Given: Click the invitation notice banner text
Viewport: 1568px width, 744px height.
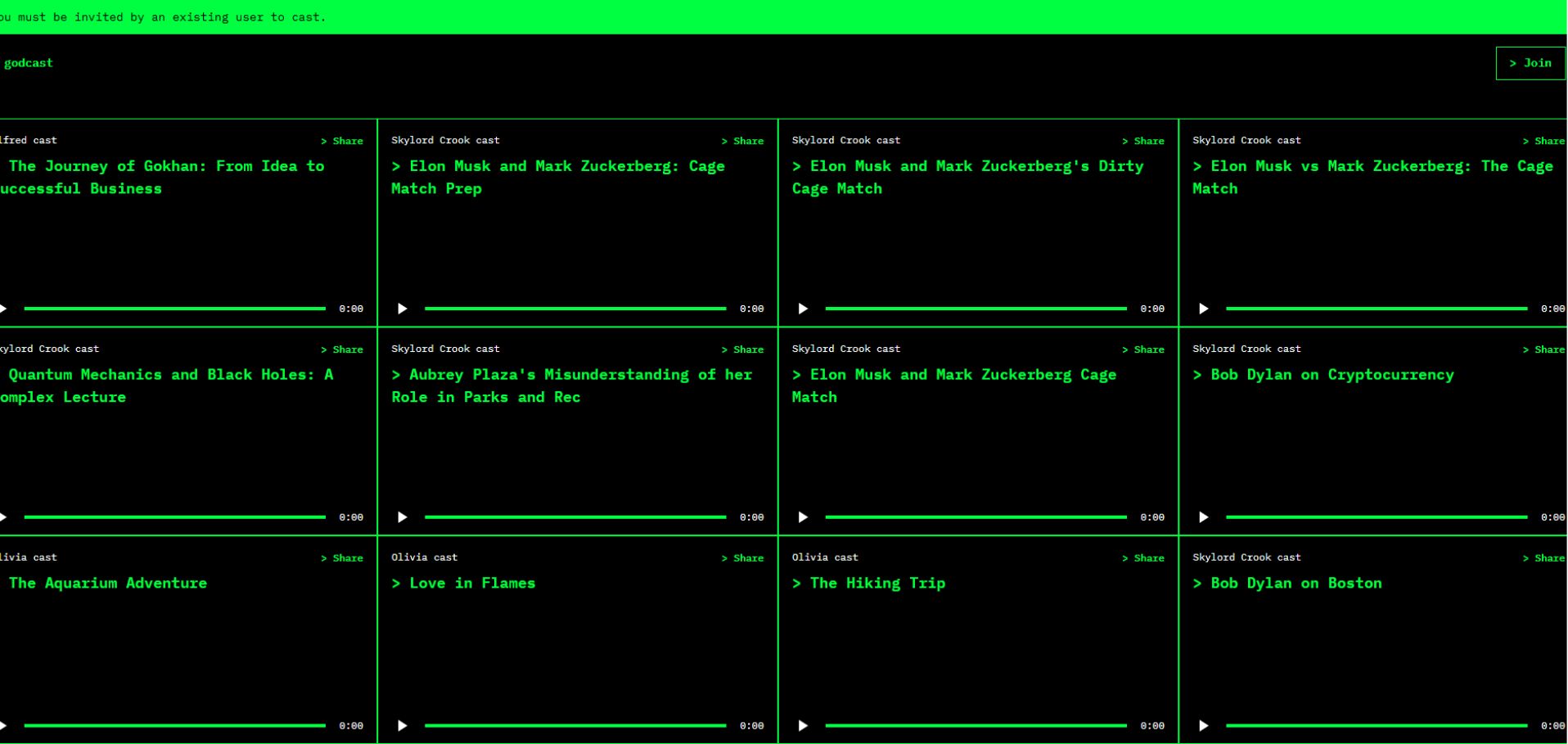Looking at the screenshot, I should click(x=163, y=17).
